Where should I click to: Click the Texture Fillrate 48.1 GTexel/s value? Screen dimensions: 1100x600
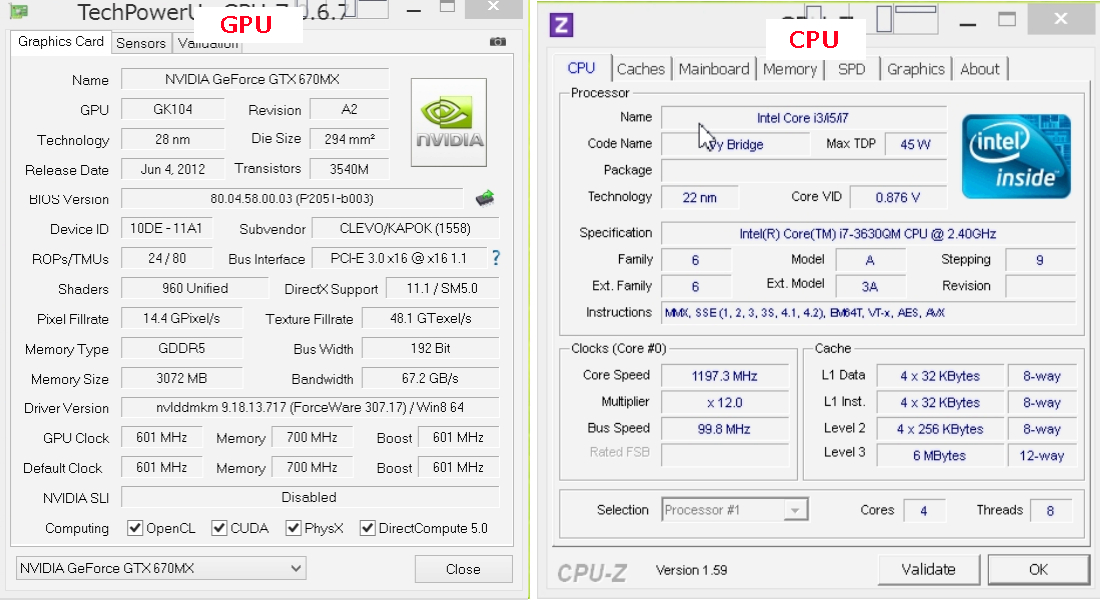pyautogui.click(x=430, y=318)
